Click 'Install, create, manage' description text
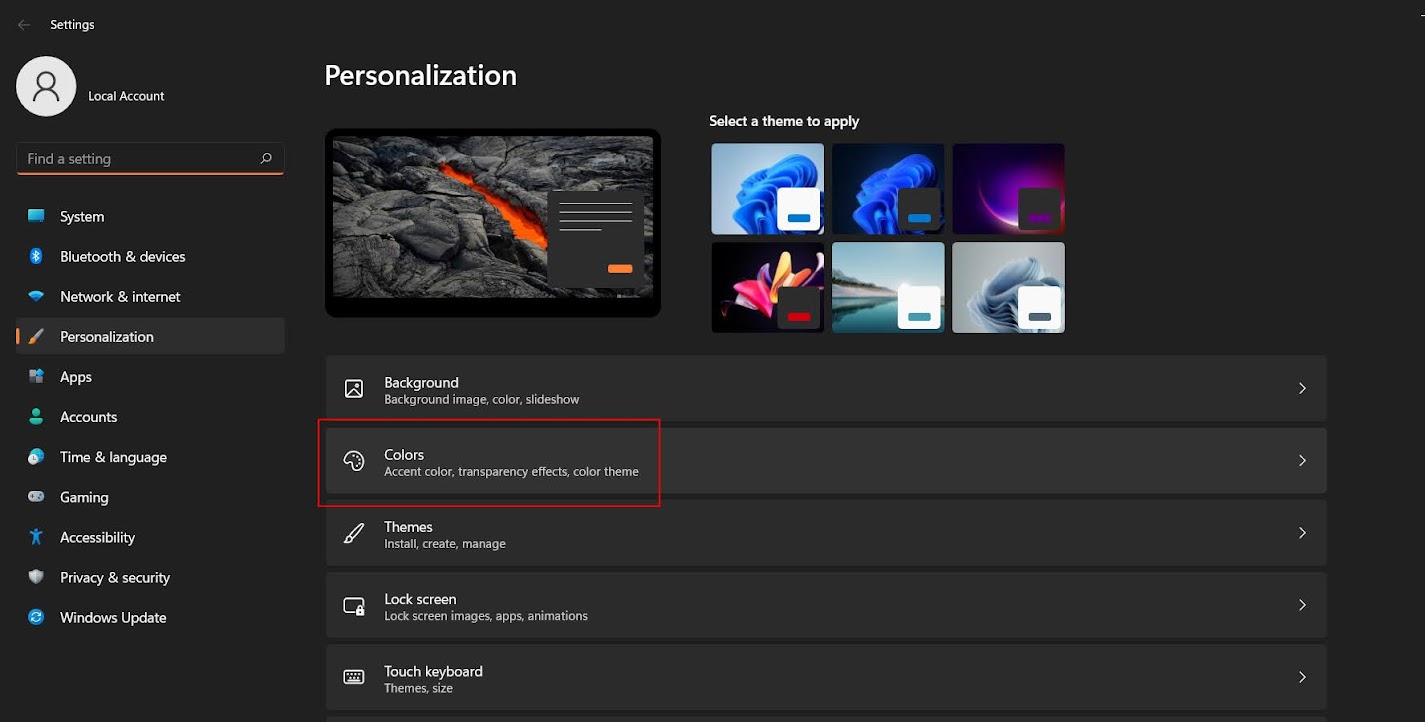Screen dimensions: 1425x722 [445, 544]
